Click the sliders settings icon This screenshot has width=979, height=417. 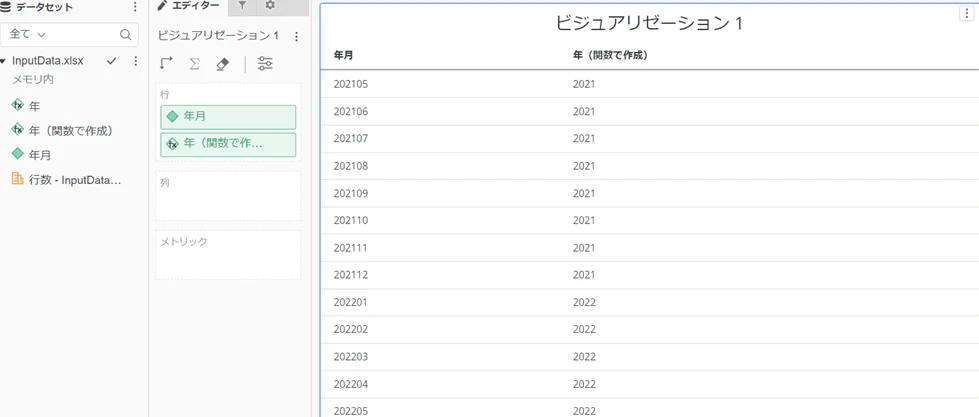click(265, 64)
